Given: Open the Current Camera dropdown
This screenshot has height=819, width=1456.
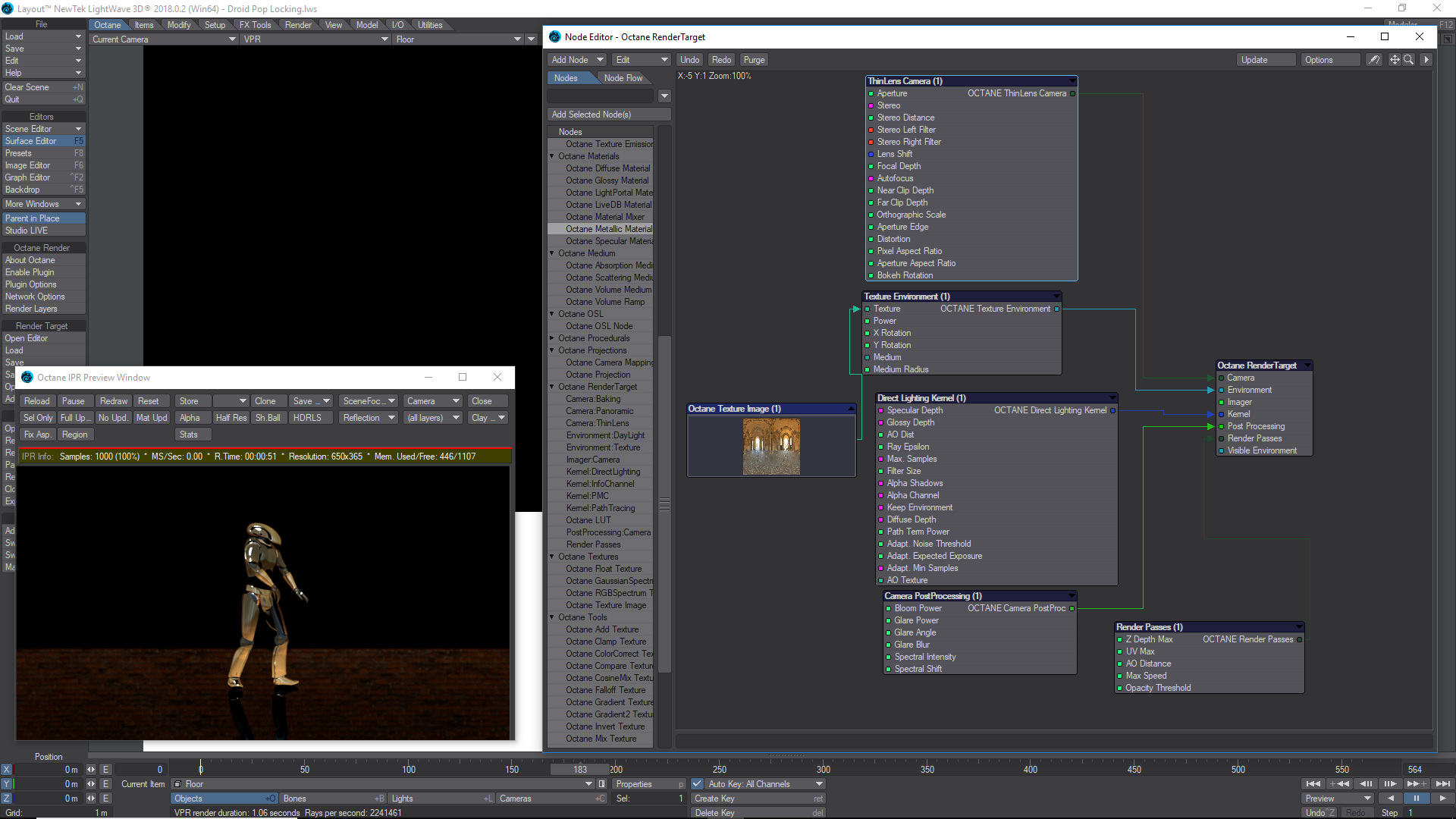Looking at the screenshot, I should (x=164, y=39).
